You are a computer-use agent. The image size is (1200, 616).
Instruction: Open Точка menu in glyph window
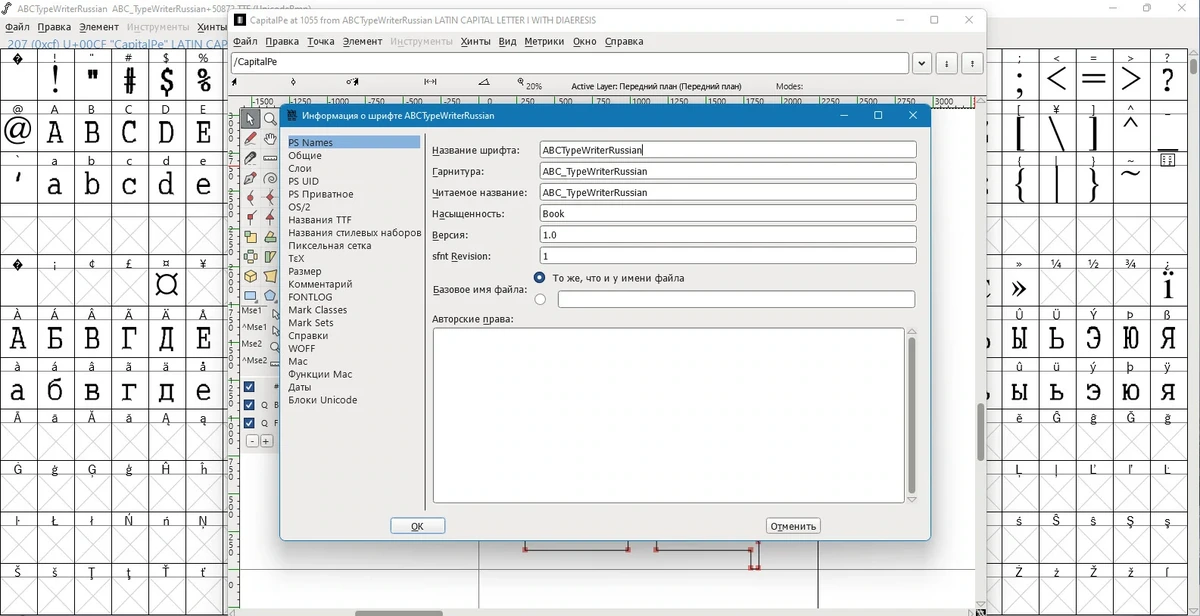pyautogui.click(x=321, y=42)
